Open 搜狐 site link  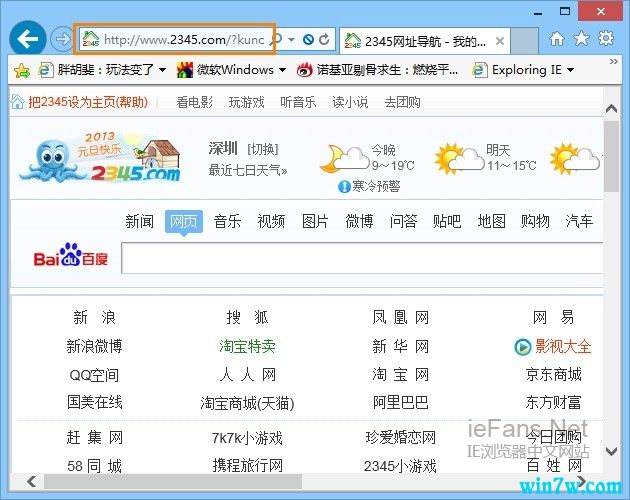tap(247, 318)
